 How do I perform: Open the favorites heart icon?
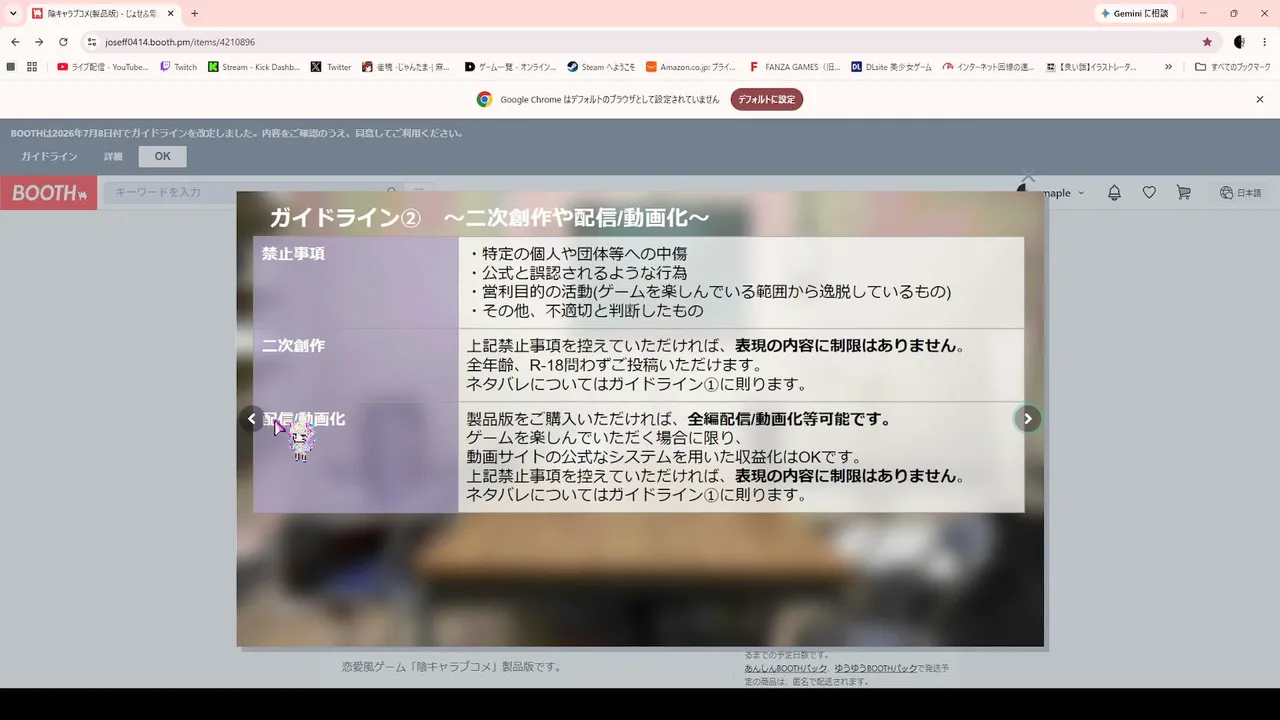click(x=1149, y=193)
